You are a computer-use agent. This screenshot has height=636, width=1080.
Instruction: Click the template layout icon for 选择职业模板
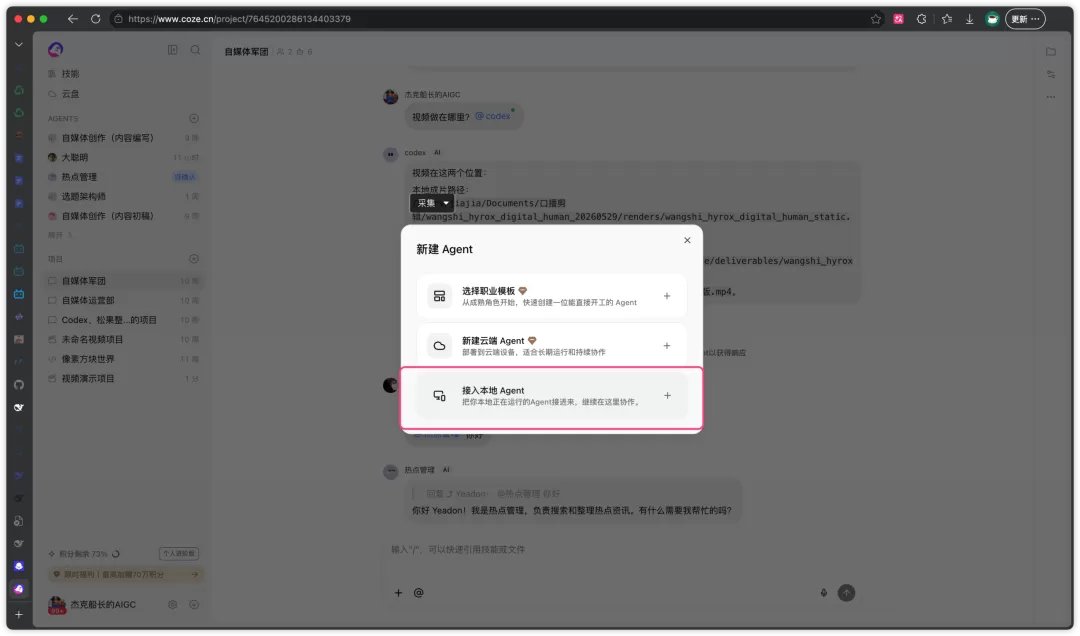tap(439, 296)
